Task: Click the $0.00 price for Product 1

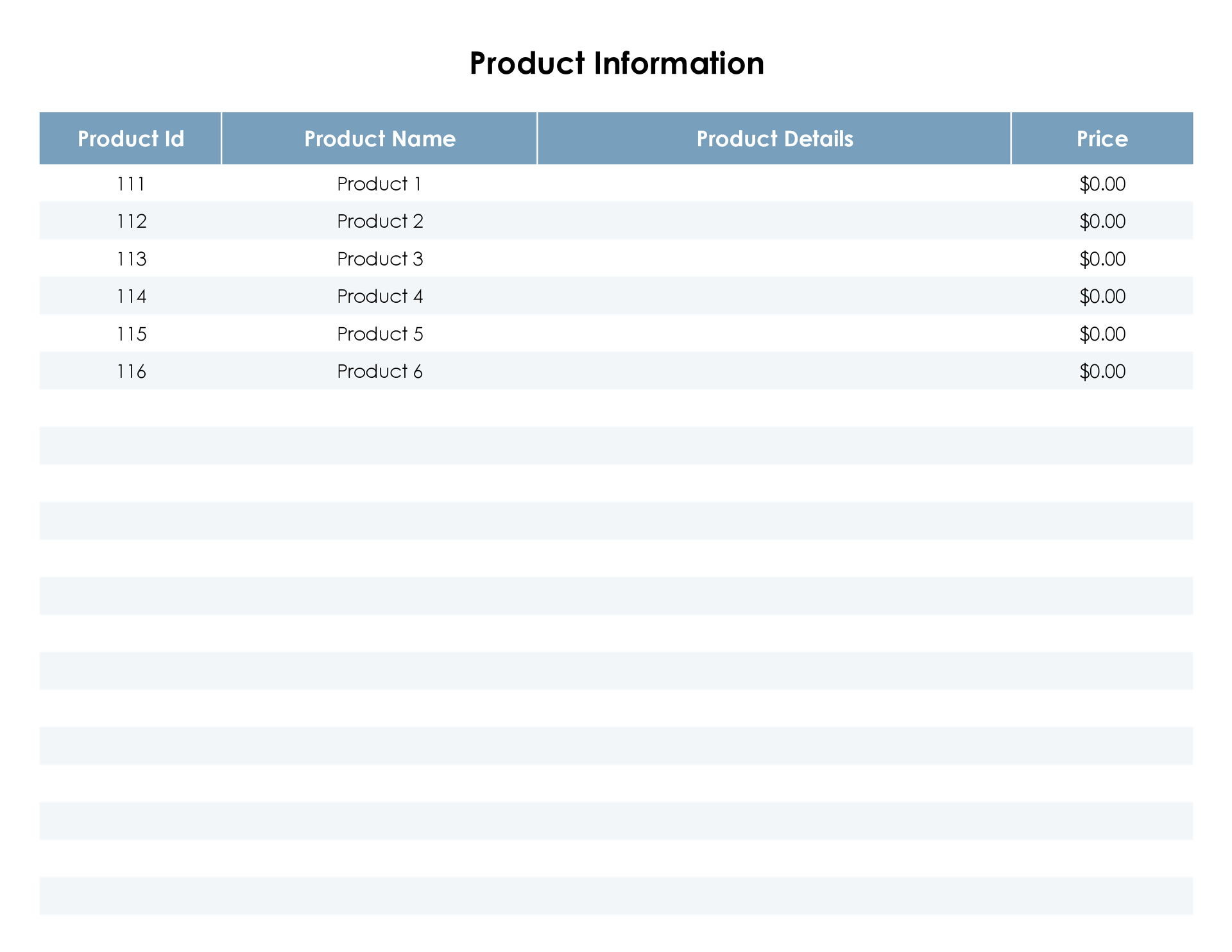Action: pos(1102,184)
